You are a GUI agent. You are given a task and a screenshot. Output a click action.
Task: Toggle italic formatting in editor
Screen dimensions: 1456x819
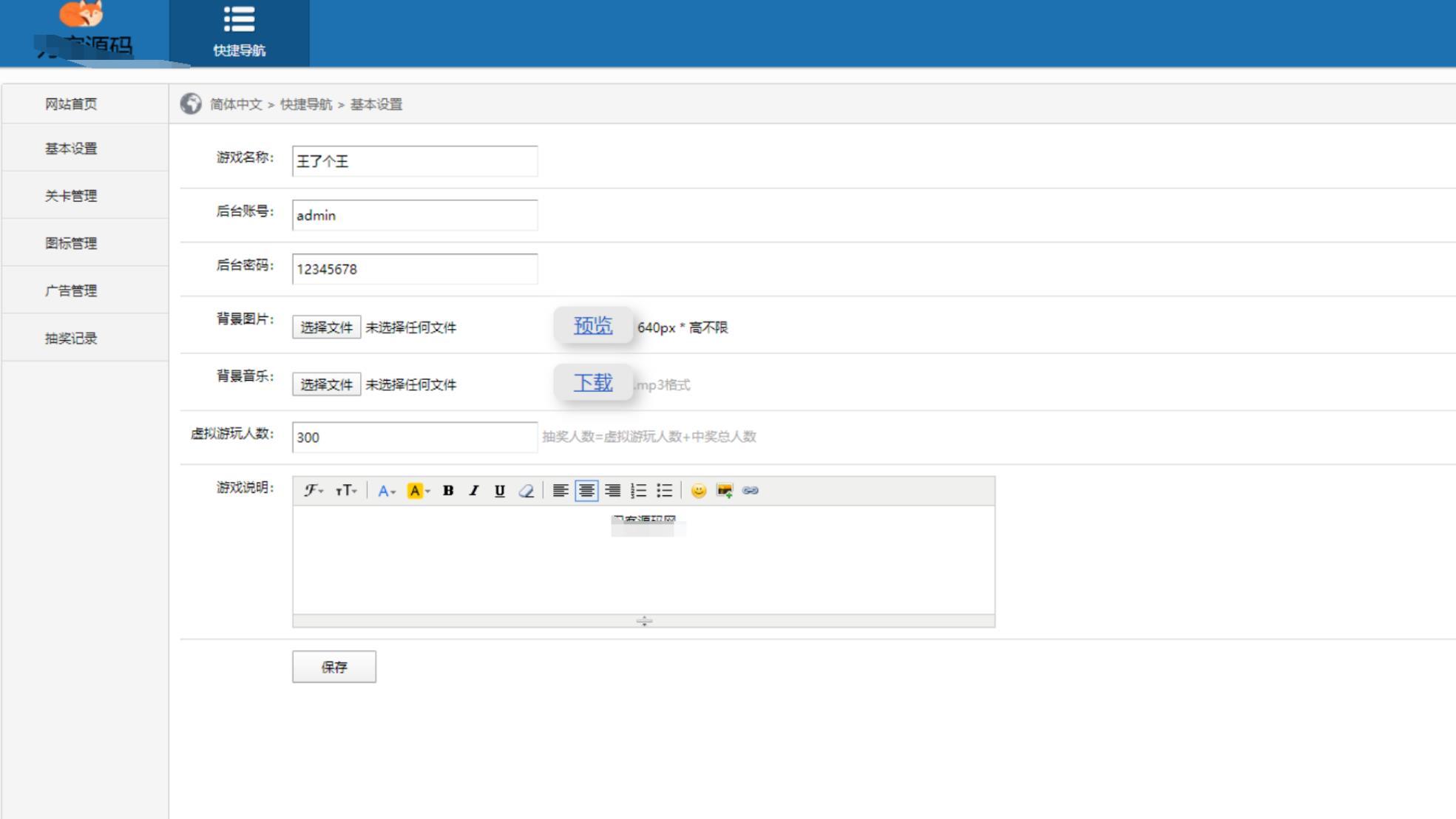(474, 490)
